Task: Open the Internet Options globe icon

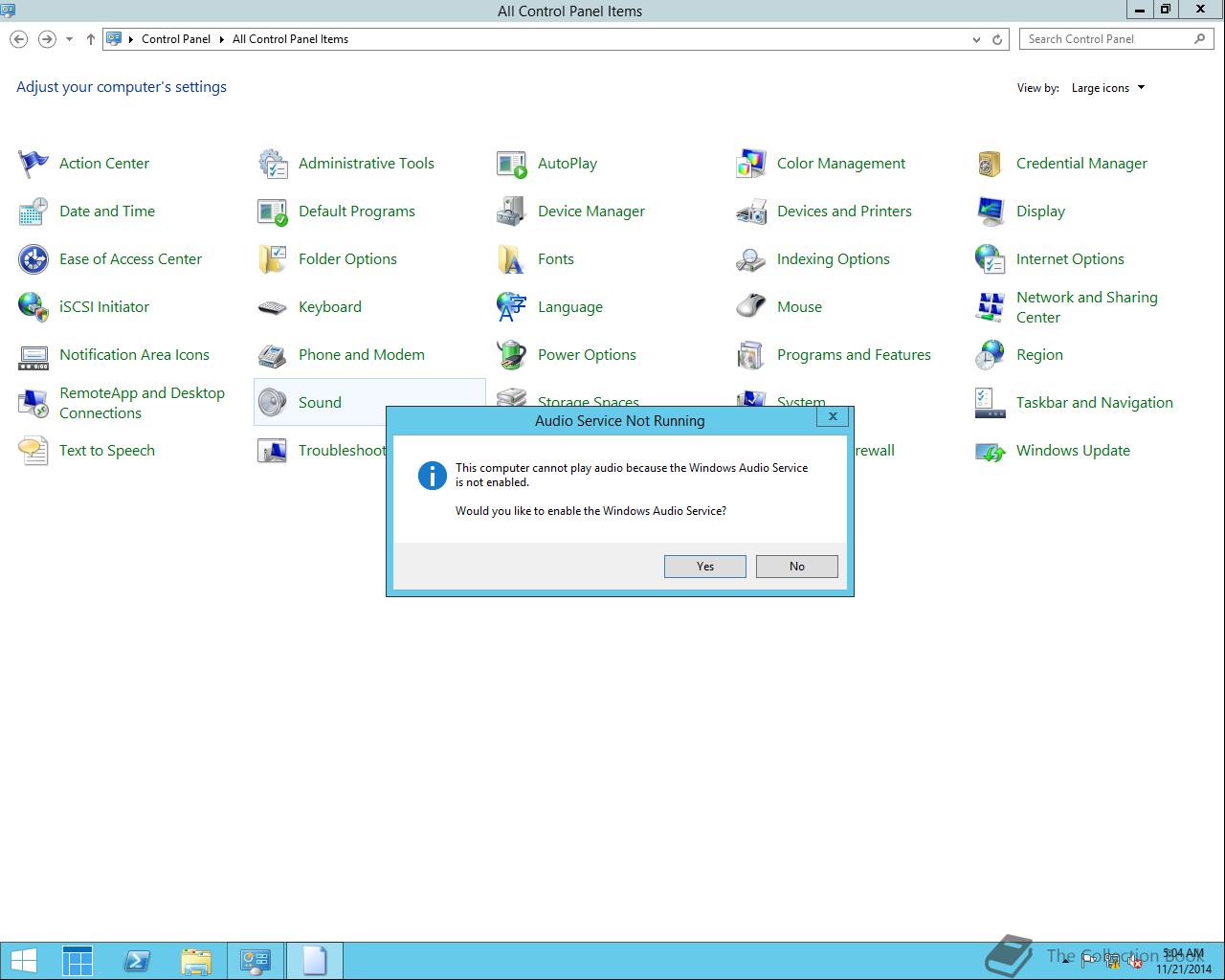Action: coord(991,259)
